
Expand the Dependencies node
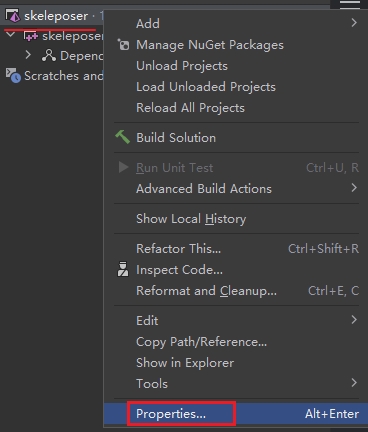(x=28, y=55)
